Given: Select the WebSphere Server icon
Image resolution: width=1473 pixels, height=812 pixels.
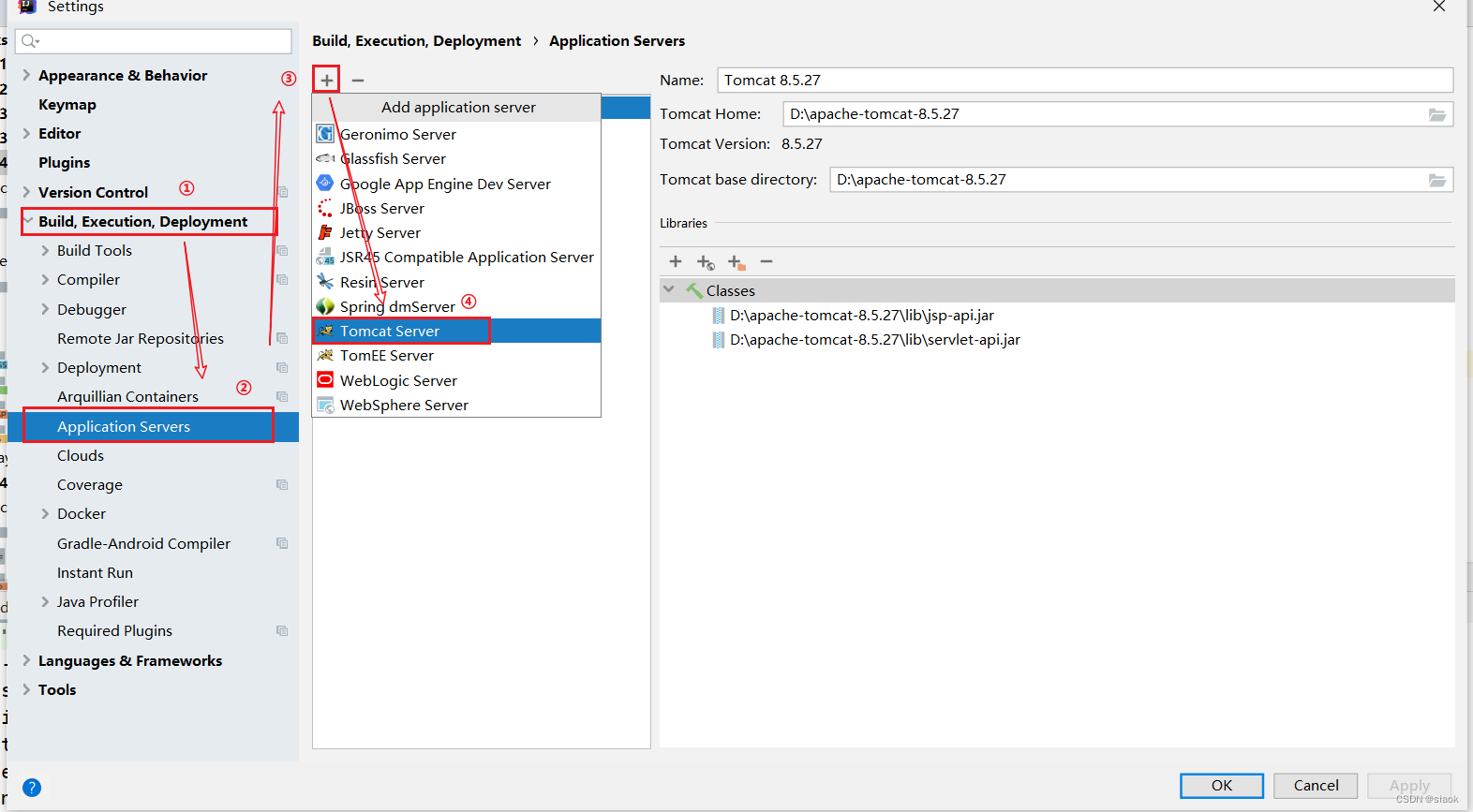Looking at the screenshot, I should (325, 405).
